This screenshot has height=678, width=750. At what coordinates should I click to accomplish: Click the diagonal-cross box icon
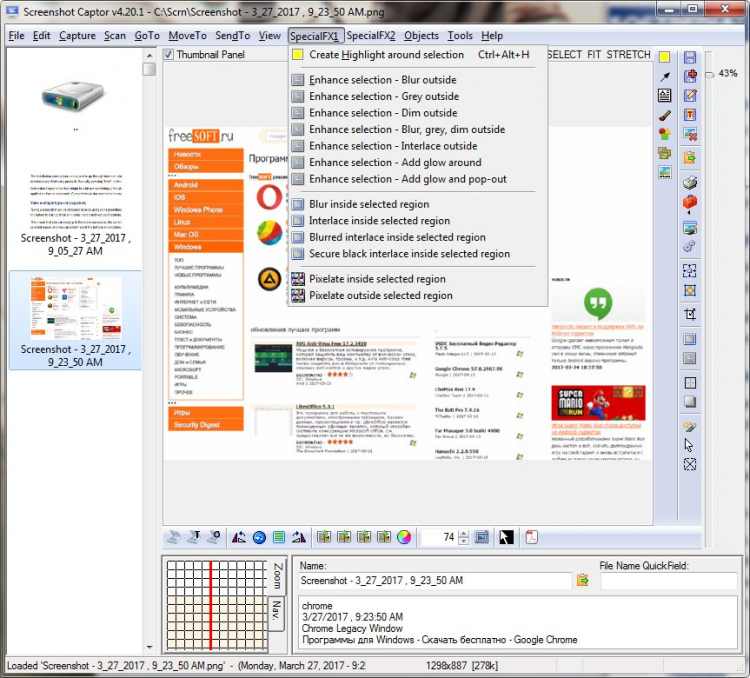click(690, 465)
